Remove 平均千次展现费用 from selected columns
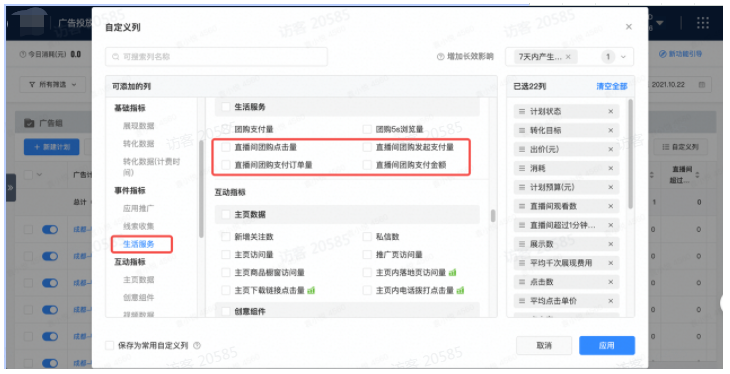This screenshot has height=374, width=730. point(610,263)
